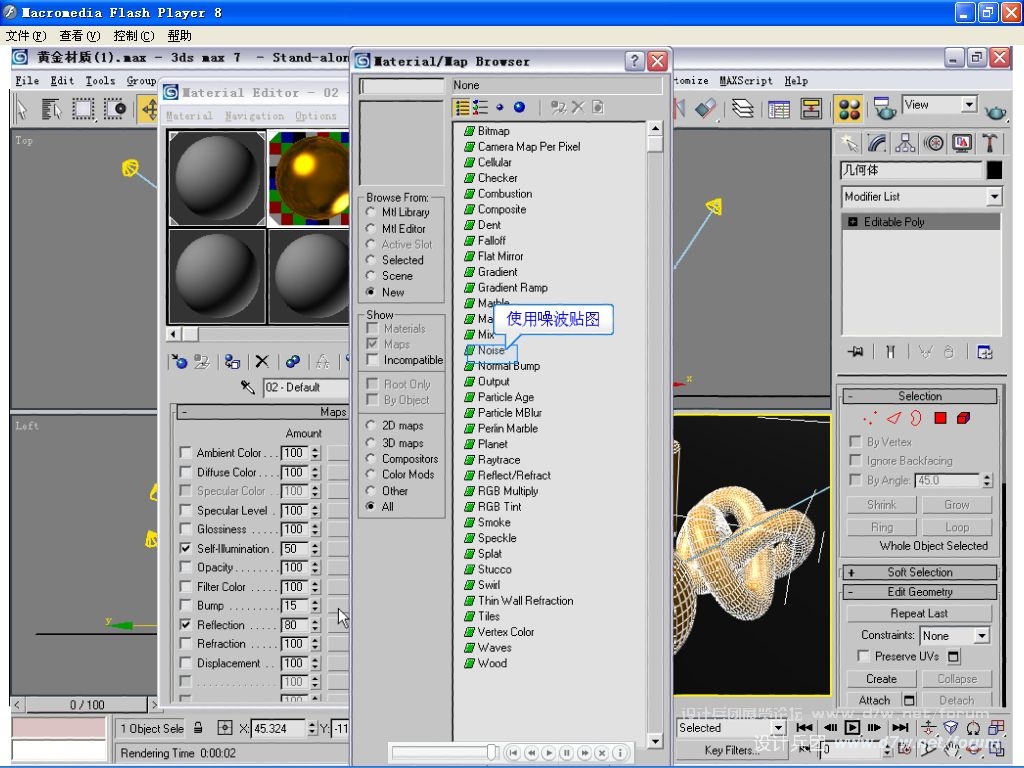The height and width of the screenshot is (768, 1024).
Task: Select Scene radio under Browse From
Action: [370, 276]
